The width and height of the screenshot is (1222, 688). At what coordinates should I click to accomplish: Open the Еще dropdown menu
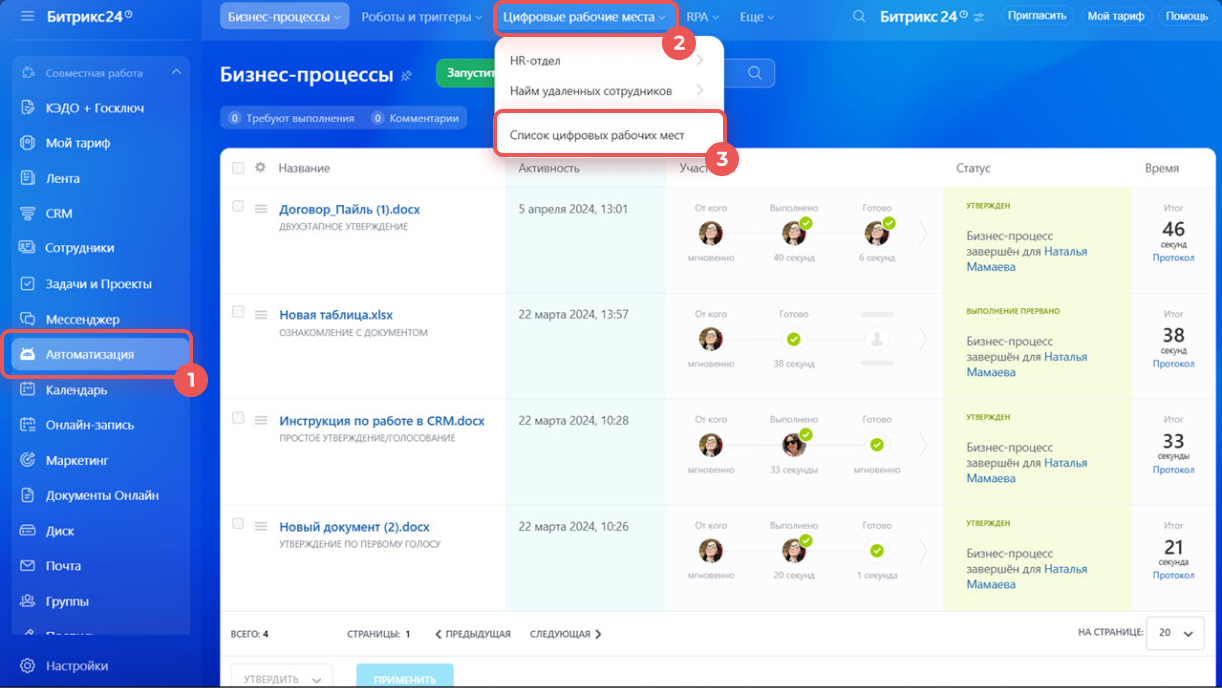(x=757, y=17)
